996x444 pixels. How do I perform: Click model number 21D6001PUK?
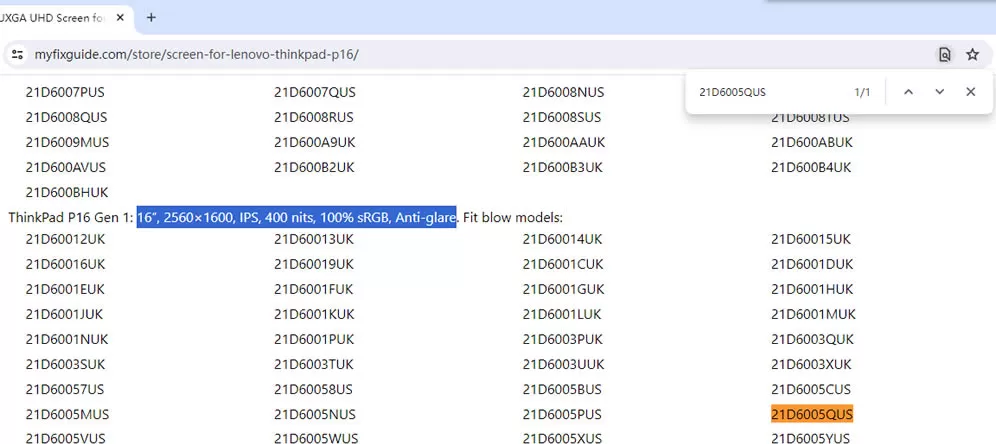coord(314,340)
